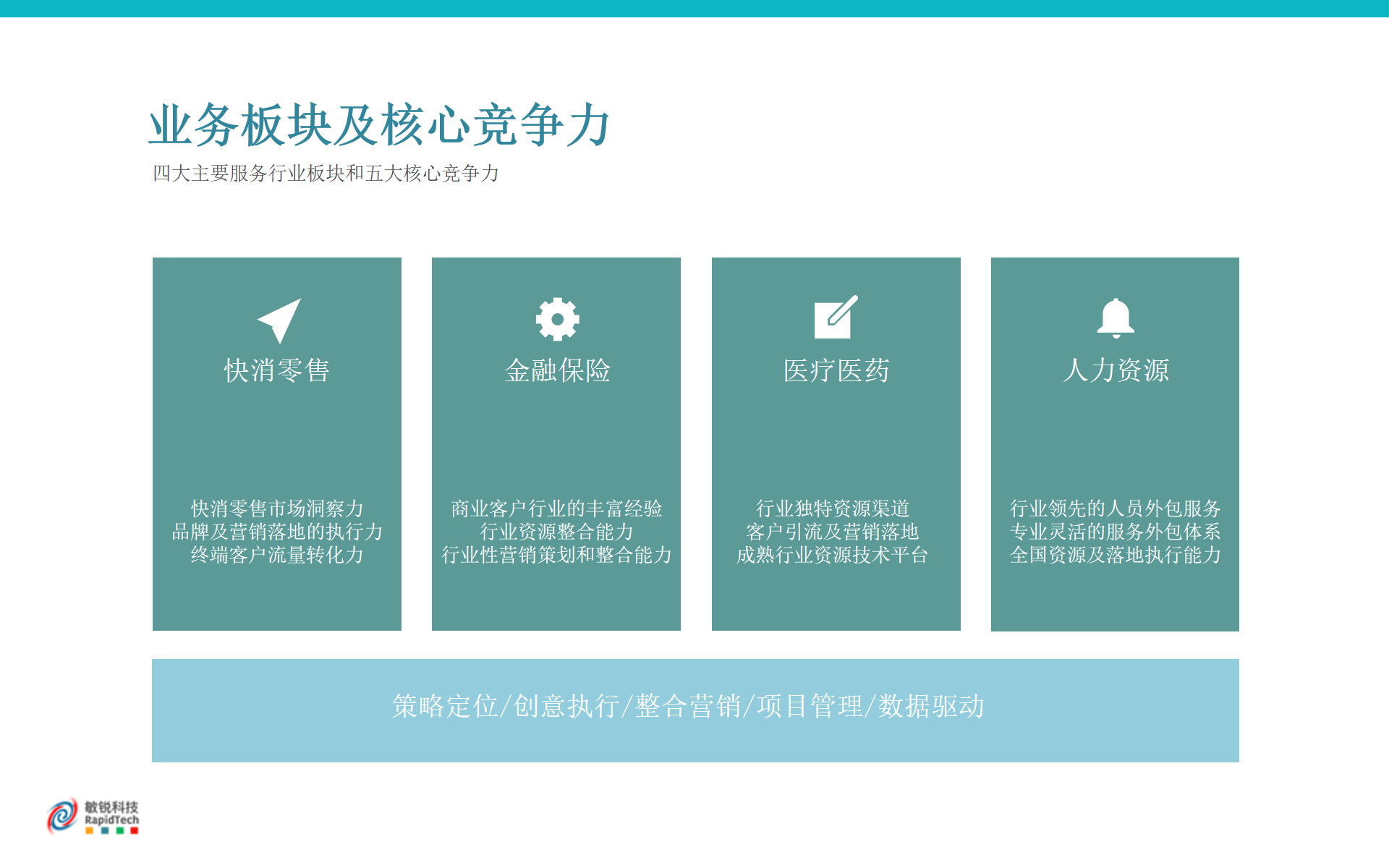This screenshot has height=868, width=1389.
Task: Click the line 全国资源及落地执行能力
Action: click(x=1116, y=555)
